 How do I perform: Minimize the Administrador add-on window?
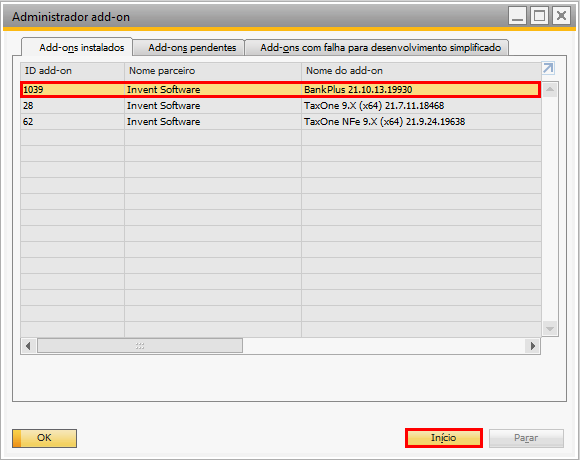517,16
